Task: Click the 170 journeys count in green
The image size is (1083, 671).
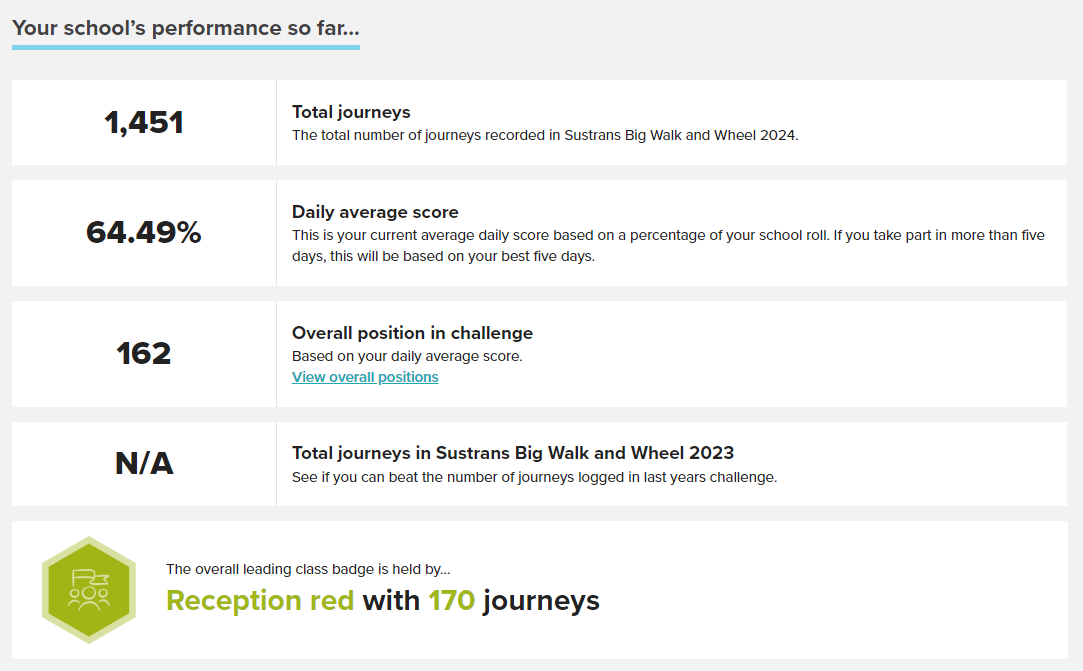Action: [451, 601]
